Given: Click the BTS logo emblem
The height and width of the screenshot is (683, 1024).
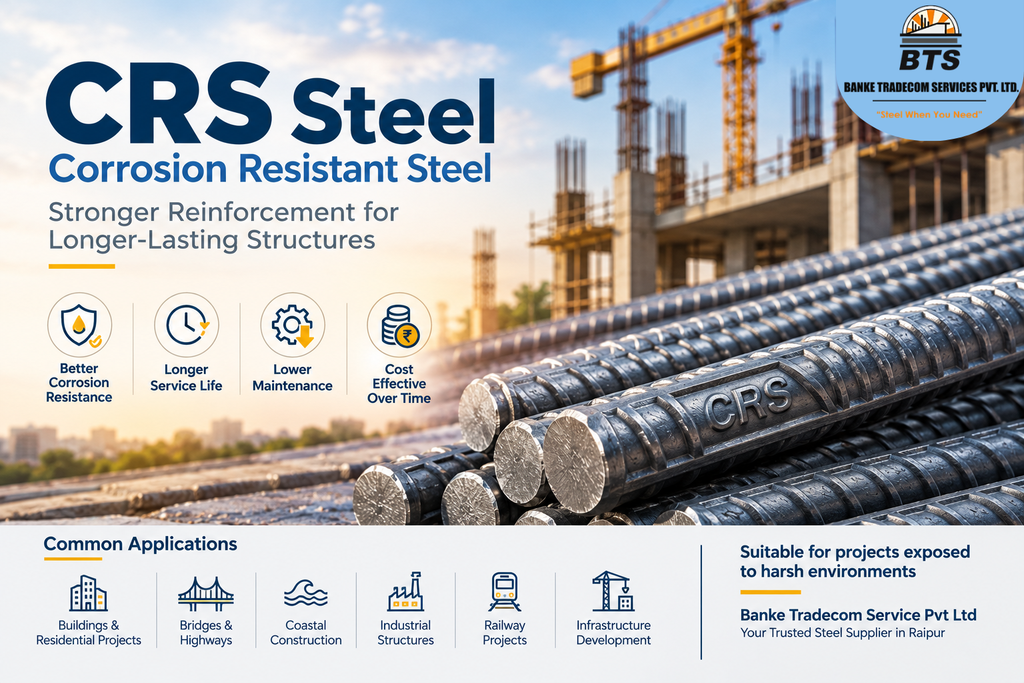Looking at the screenshot, I should (930, 38).
